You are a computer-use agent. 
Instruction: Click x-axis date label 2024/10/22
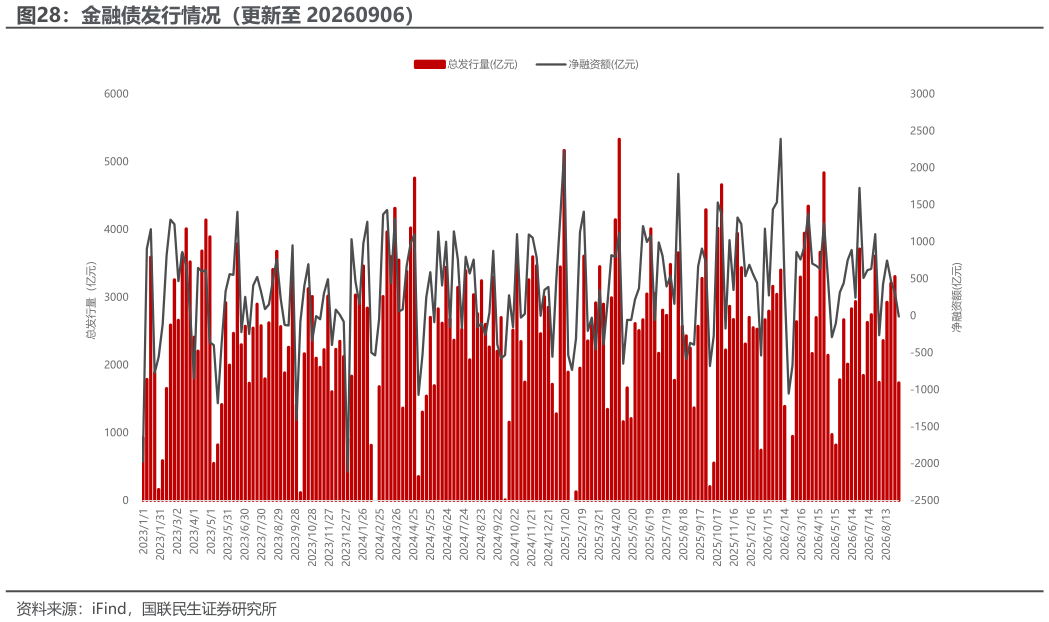pyautogui.click(x=514, y=538)
